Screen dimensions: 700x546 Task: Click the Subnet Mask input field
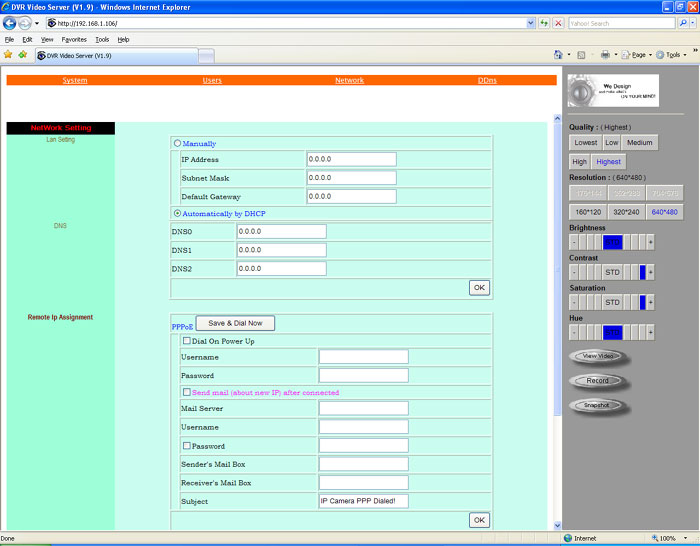coord(351,178)
